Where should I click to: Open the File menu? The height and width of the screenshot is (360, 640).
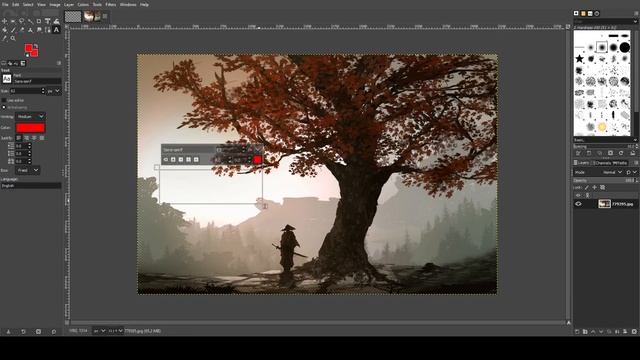pyautogui.click(x=5, y=4)
